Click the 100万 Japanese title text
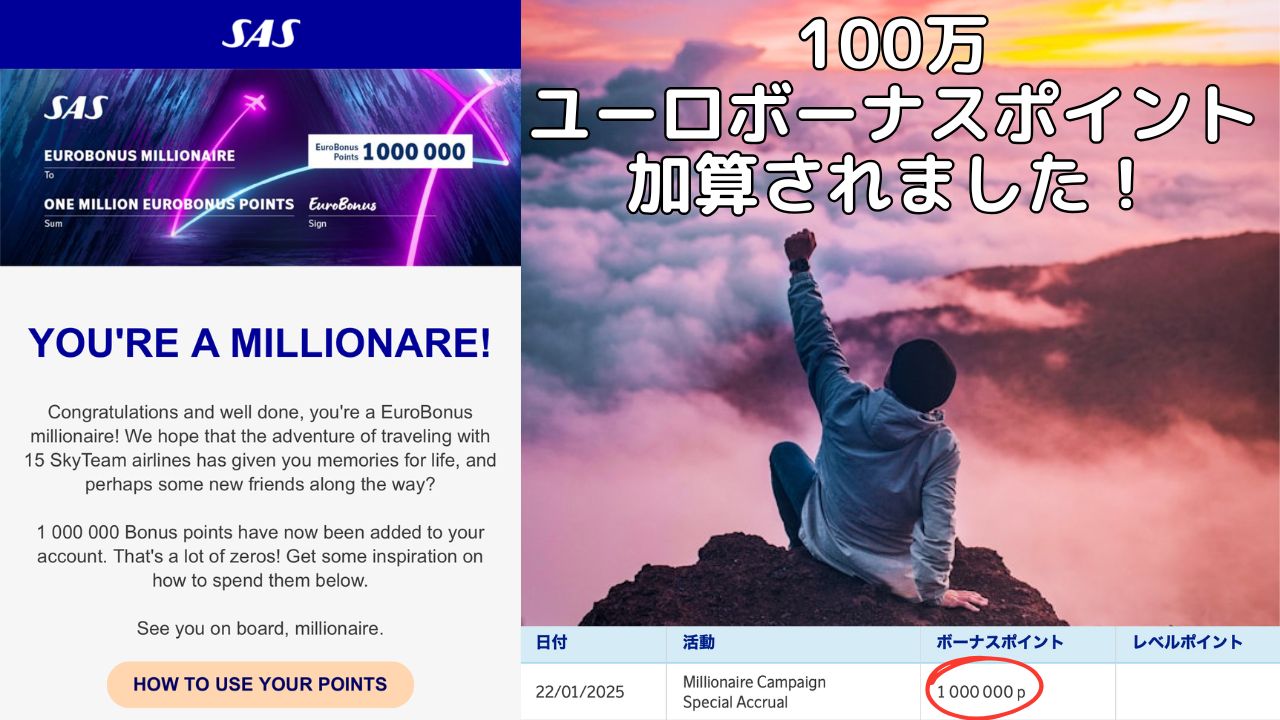 (892, 47)
